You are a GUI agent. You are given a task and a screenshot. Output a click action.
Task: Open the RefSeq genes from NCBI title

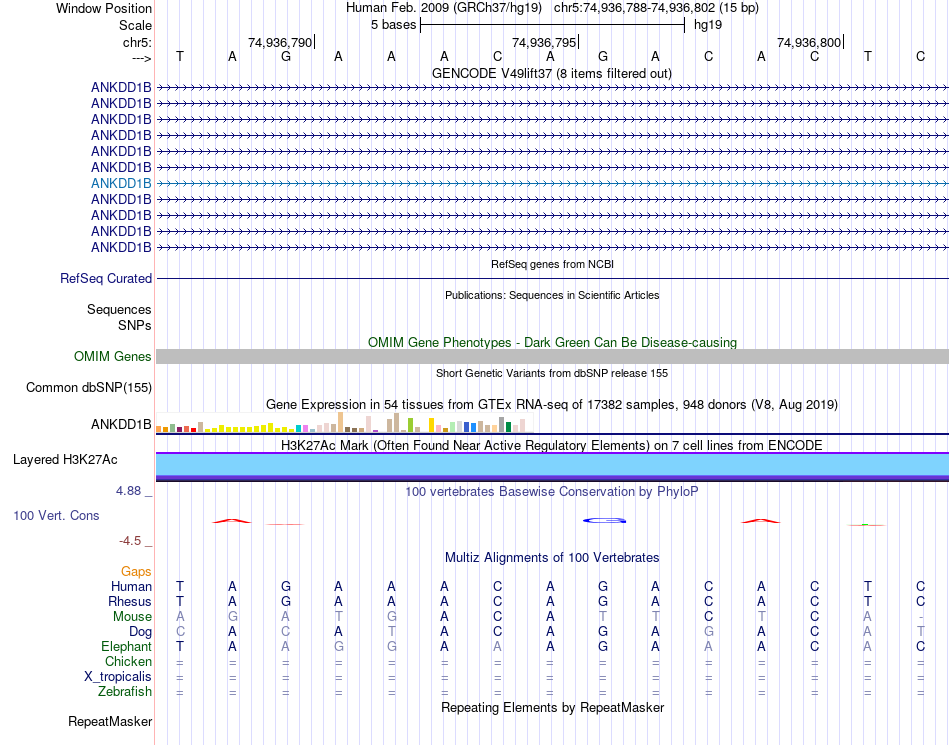click(x=552, y=264)
